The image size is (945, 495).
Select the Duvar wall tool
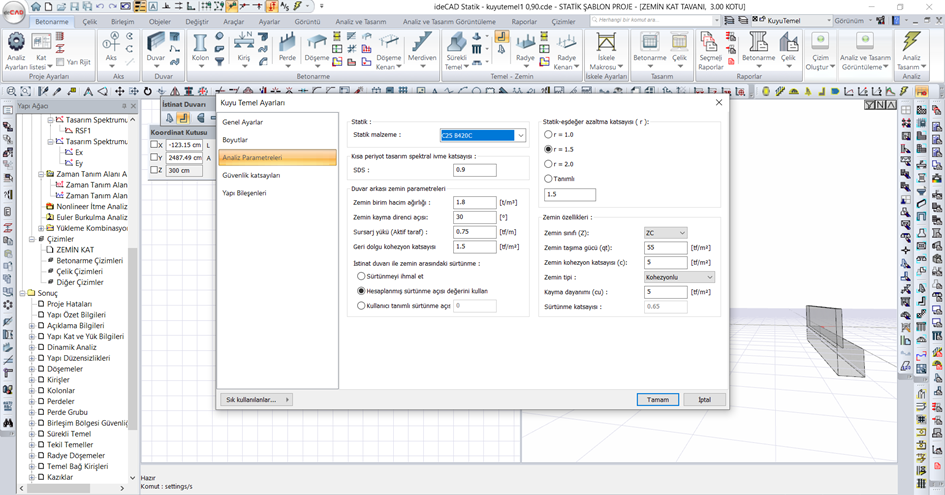coord(155,48)
